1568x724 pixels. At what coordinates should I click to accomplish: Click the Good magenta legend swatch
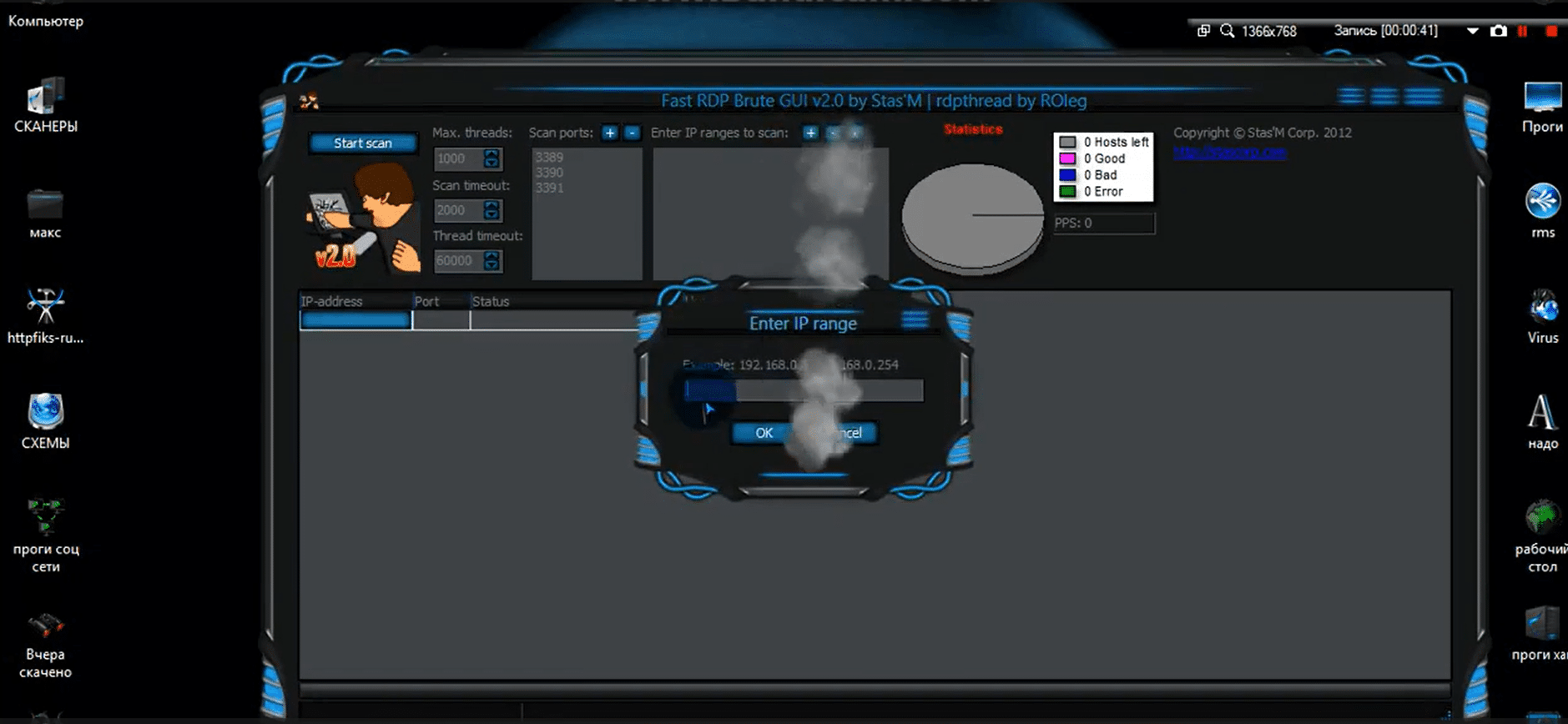tap(1067, 158)
